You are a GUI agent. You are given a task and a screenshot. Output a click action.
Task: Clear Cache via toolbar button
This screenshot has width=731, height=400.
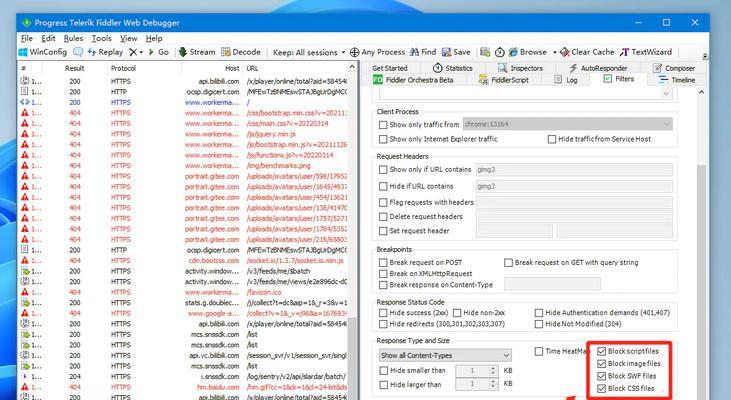click(587, 52)
